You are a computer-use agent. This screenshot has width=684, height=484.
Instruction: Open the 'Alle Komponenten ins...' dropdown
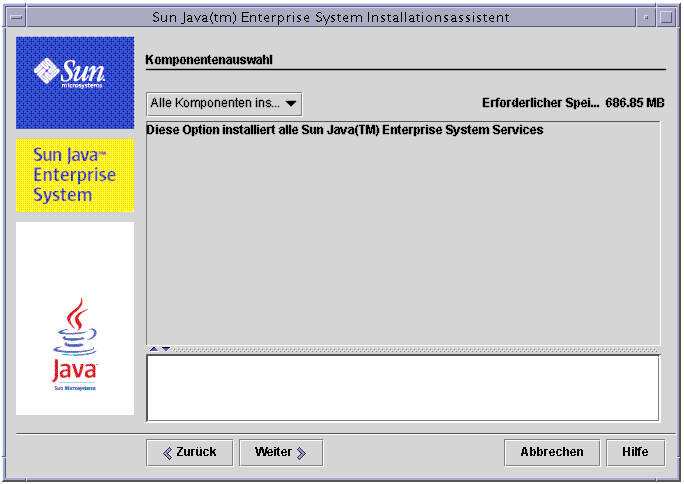pos(224,104)
